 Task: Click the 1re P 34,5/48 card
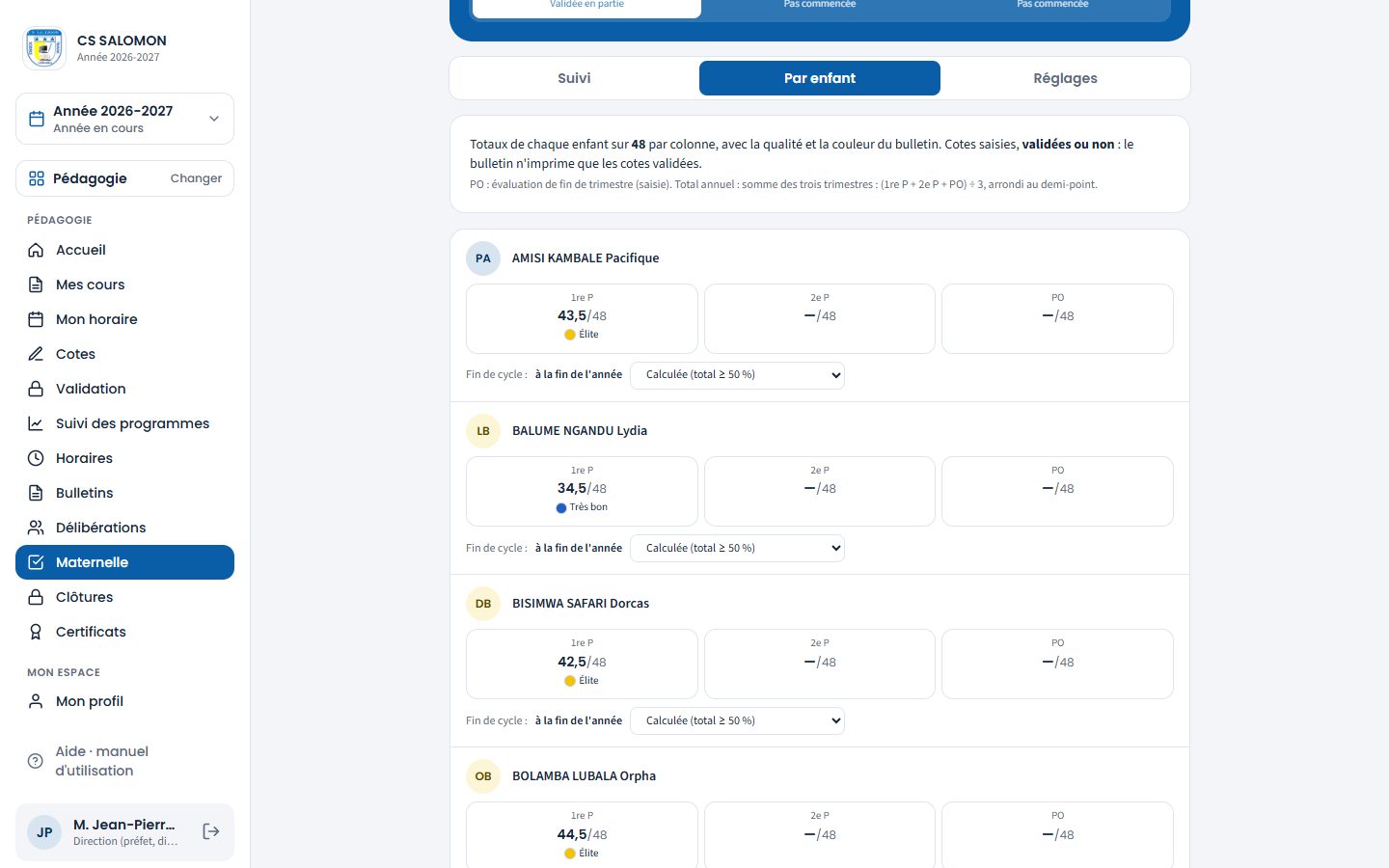[x=582, y=491]
